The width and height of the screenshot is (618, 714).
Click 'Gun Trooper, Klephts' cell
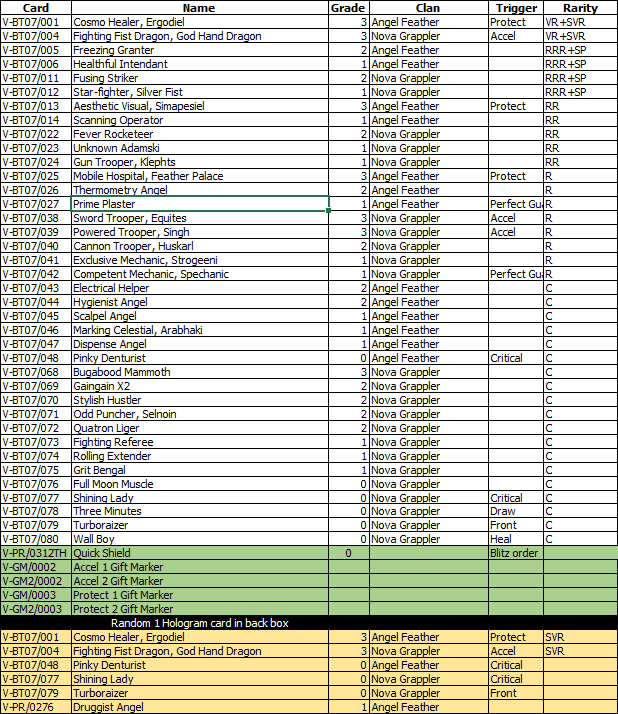[200, 162]
